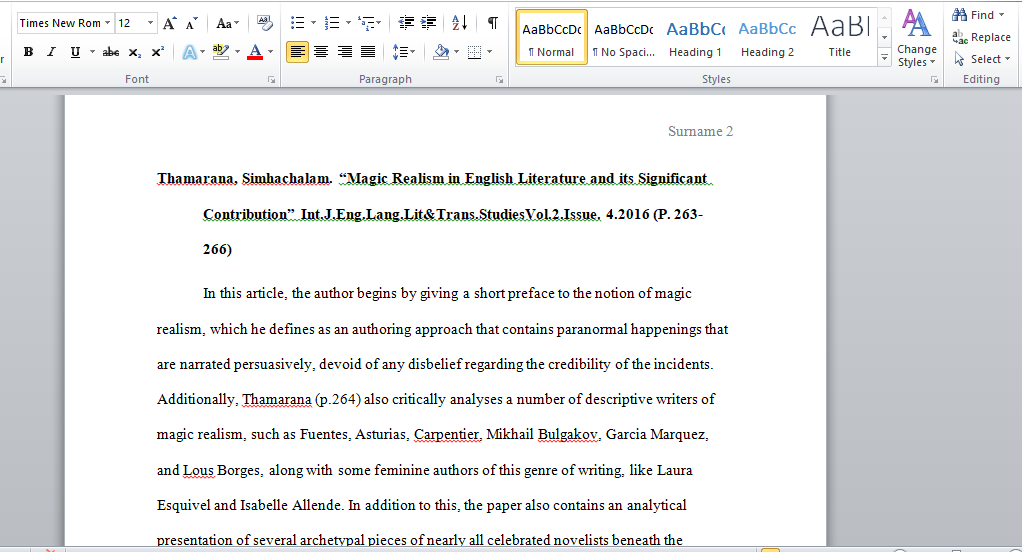Apply the Title style
This screenshot has height=552, width=1022.
(840, 37)
